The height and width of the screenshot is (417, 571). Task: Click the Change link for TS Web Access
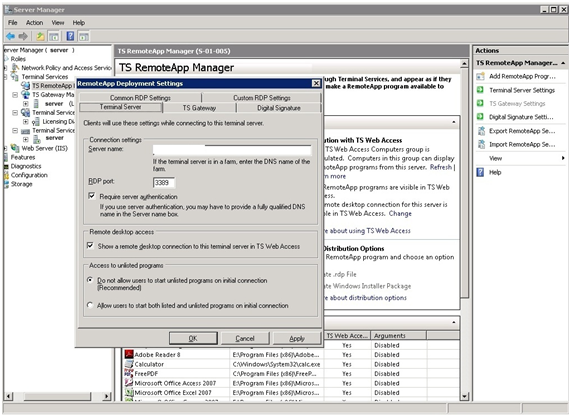click(x=400, y=213)
